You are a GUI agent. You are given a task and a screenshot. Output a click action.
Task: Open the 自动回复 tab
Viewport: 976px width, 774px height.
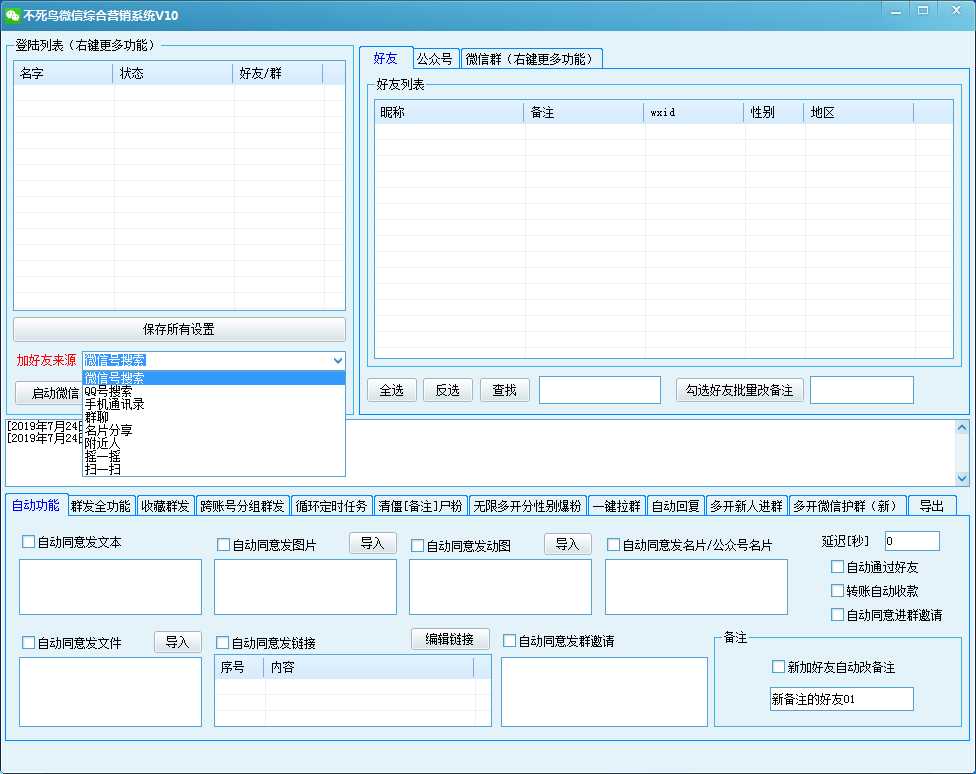click(676, 506)
